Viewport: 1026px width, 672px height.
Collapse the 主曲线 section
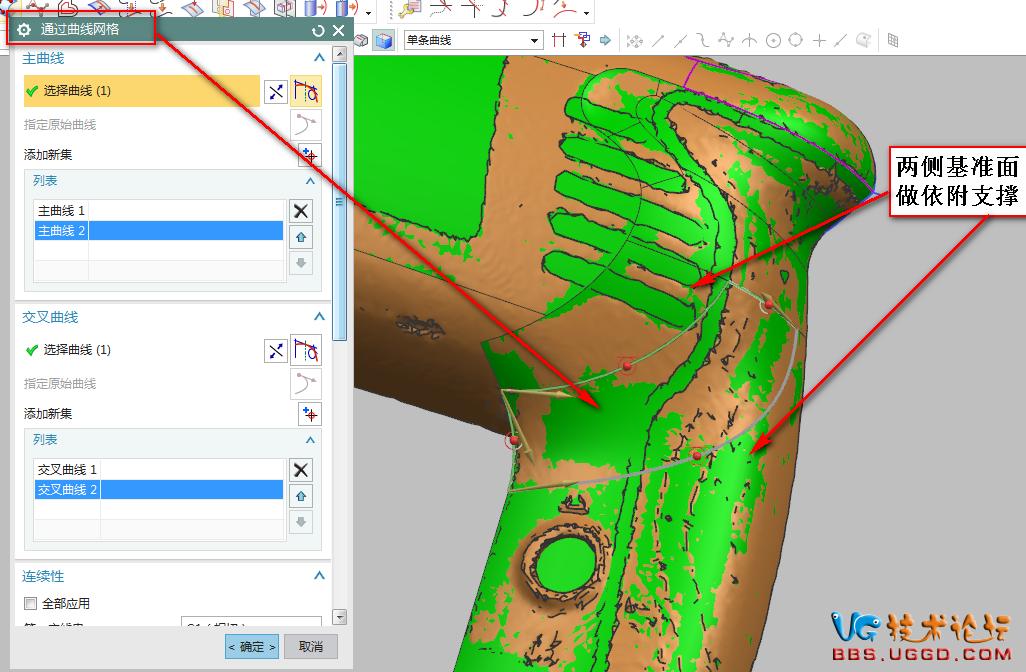pyautogui.click(x=319, y=59)
